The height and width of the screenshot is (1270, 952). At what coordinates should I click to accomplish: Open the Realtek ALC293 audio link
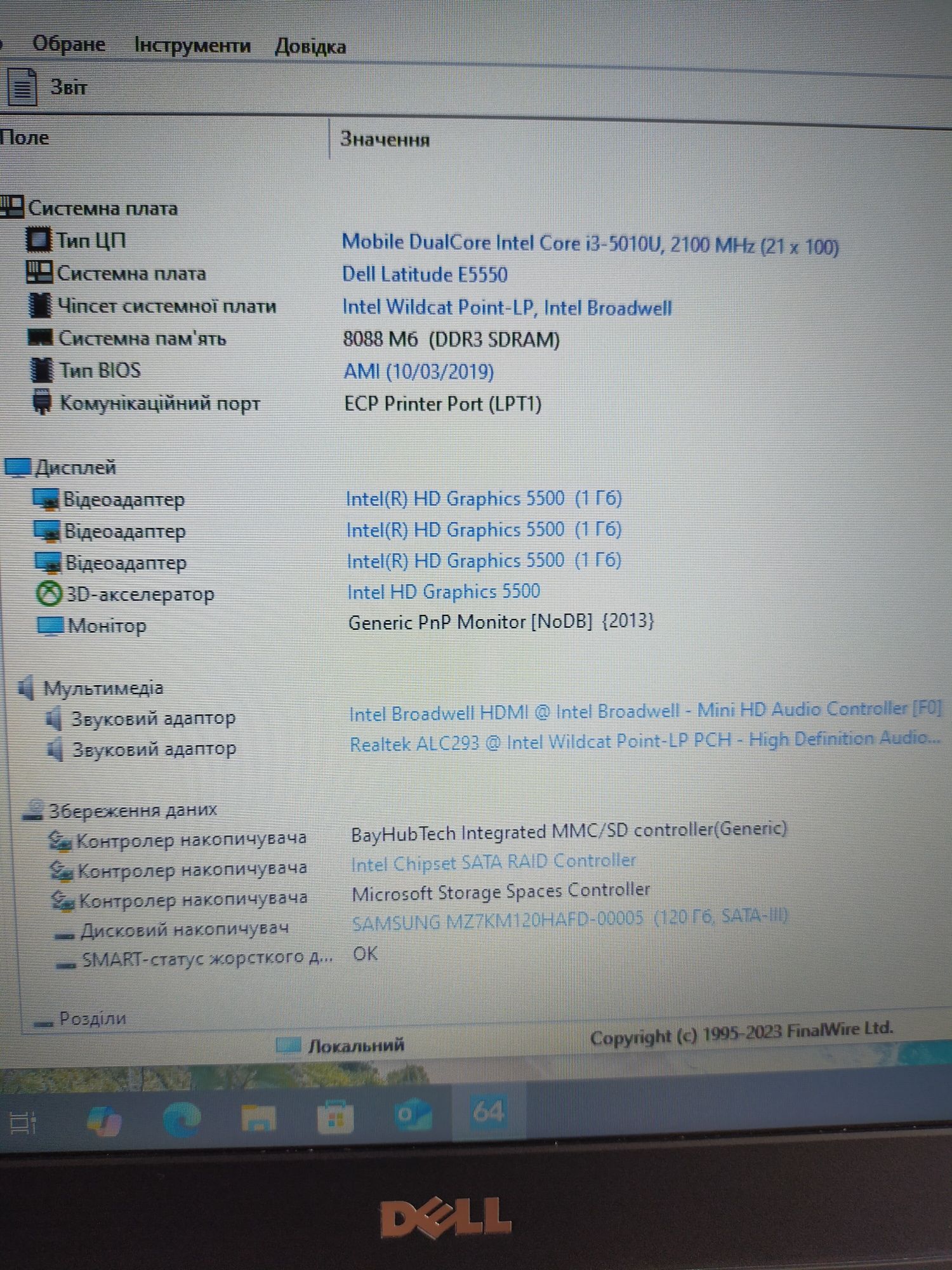(645, 741)
